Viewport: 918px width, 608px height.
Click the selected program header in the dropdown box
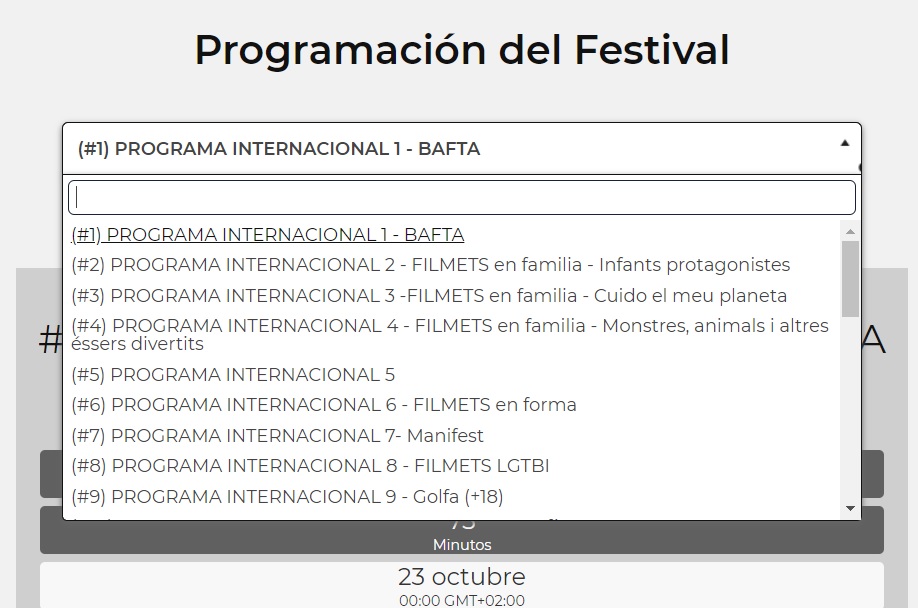pyautogui.click(x=279, y=149)
